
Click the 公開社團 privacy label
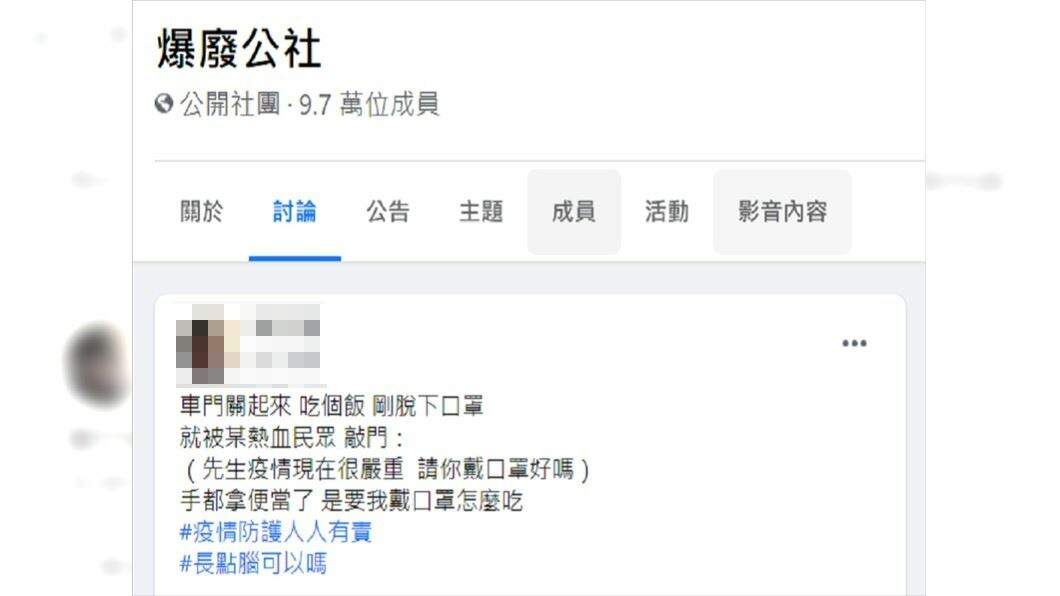coord(230,104)
